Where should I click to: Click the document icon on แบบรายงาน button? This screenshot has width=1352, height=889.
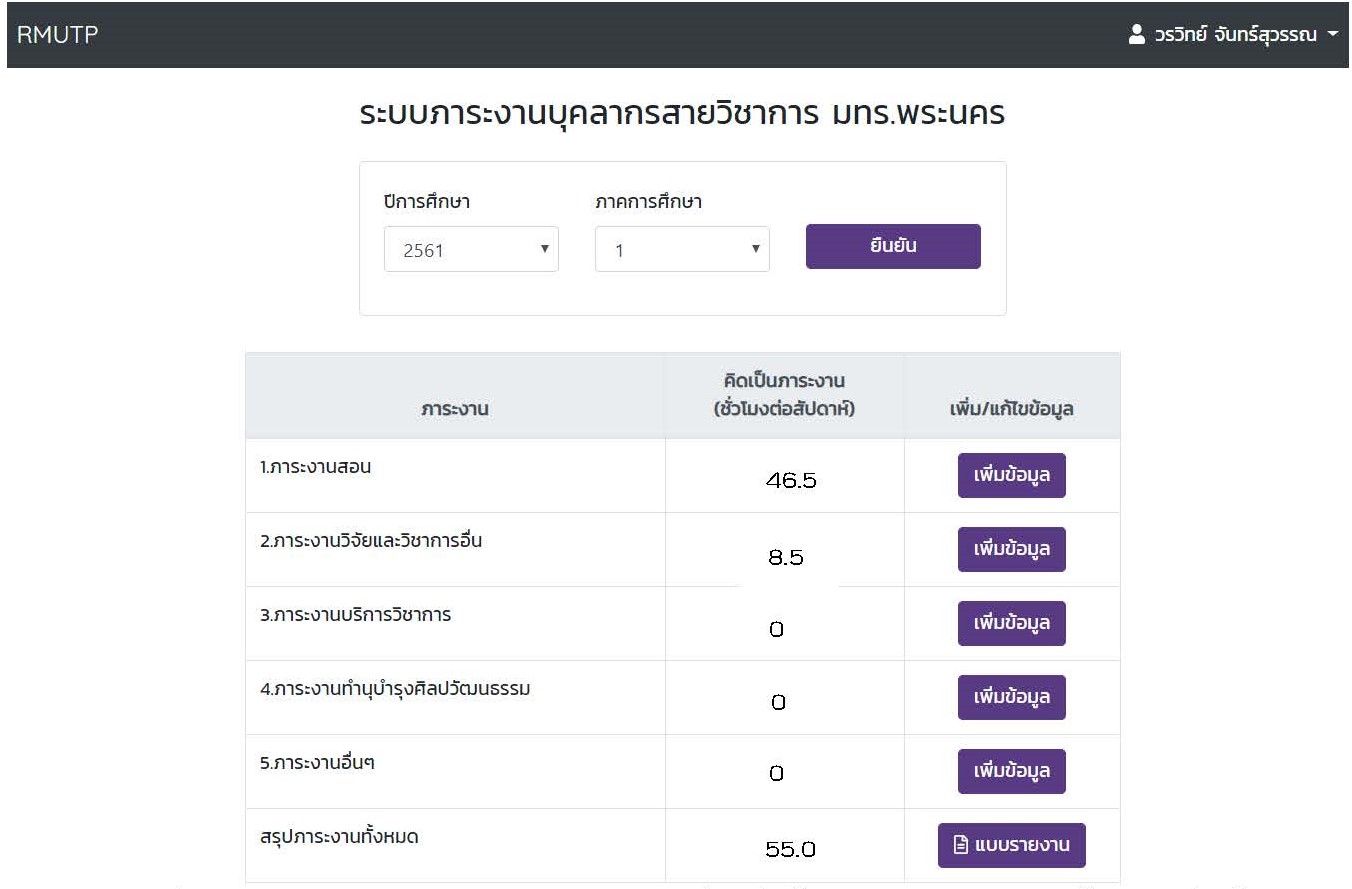(961, 845)
